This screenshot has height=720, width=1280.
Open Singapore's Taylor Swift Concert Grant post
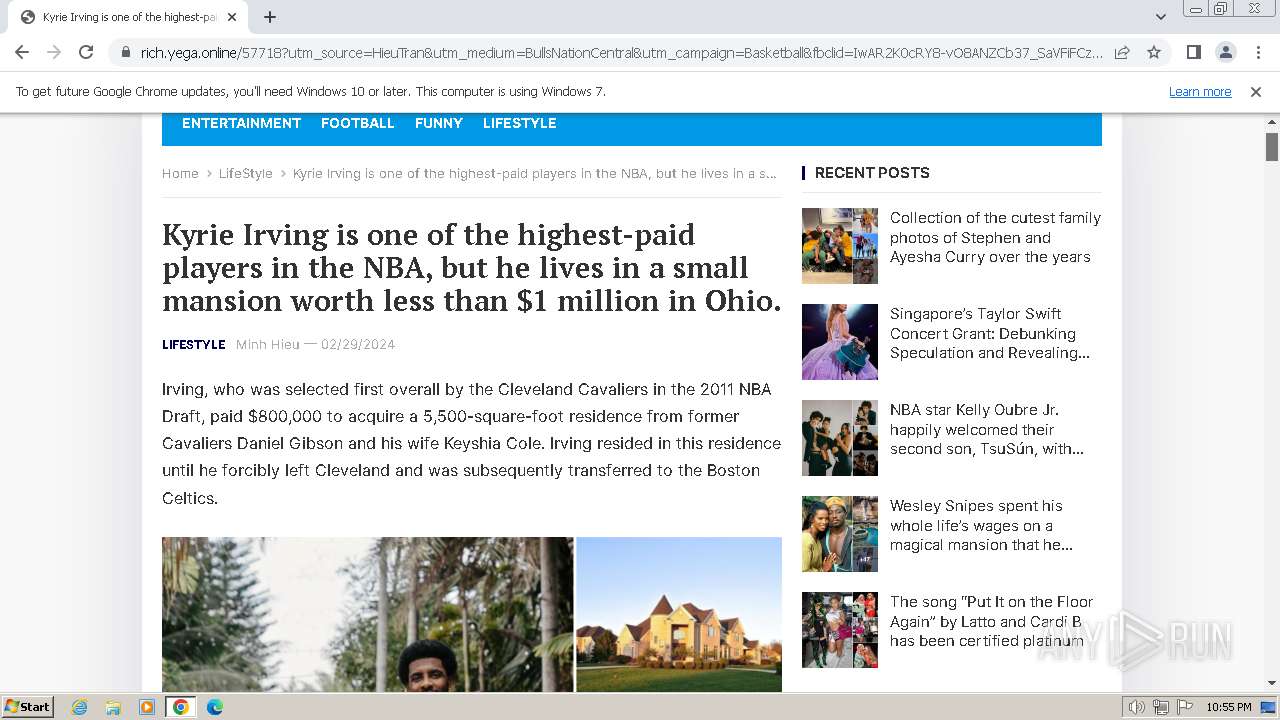point(989,333)
